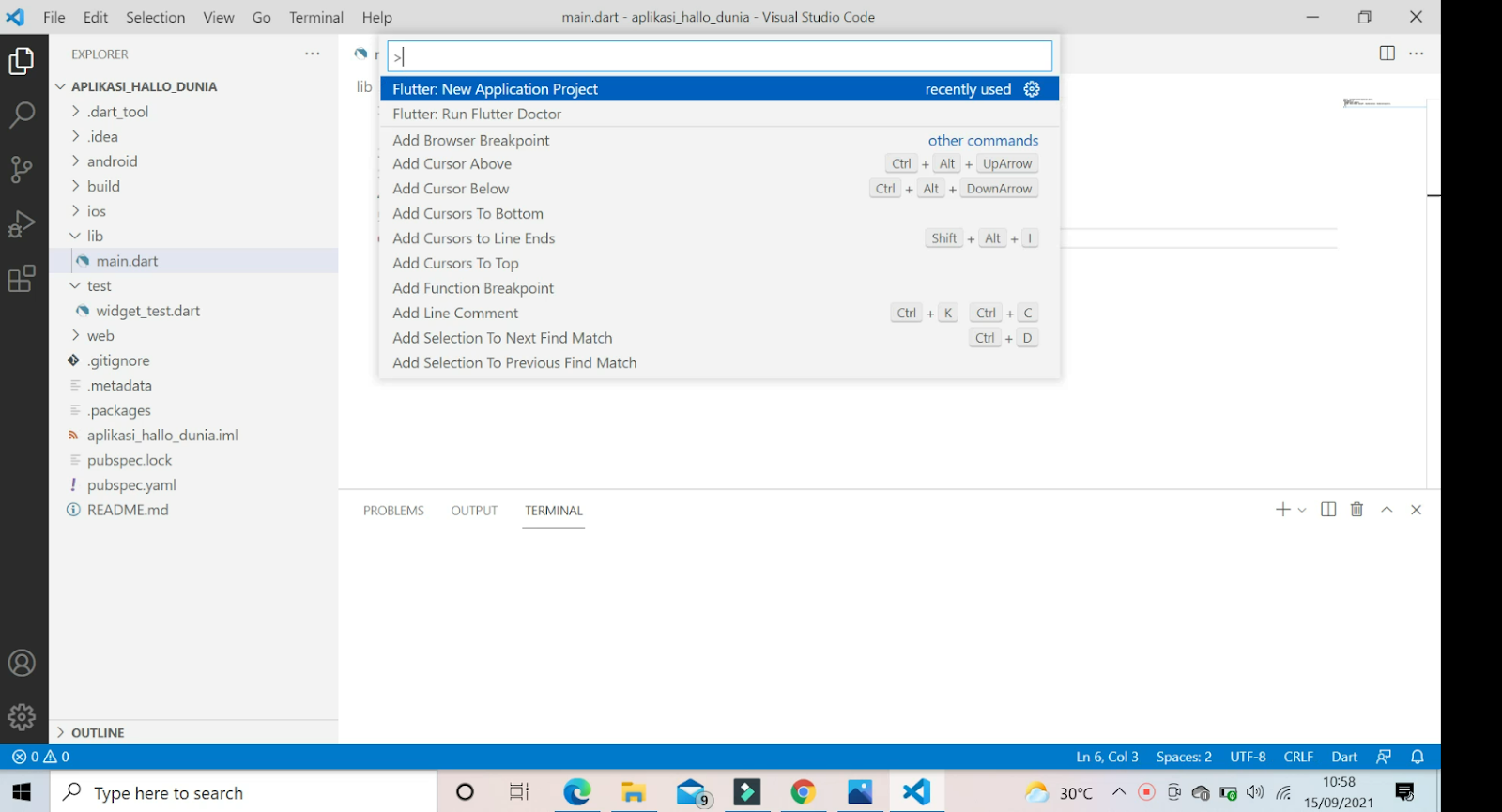The width and height of the screenshot is (1502, 812).
Task: Open Photos app from taskbar
Action: pos(860,792)
